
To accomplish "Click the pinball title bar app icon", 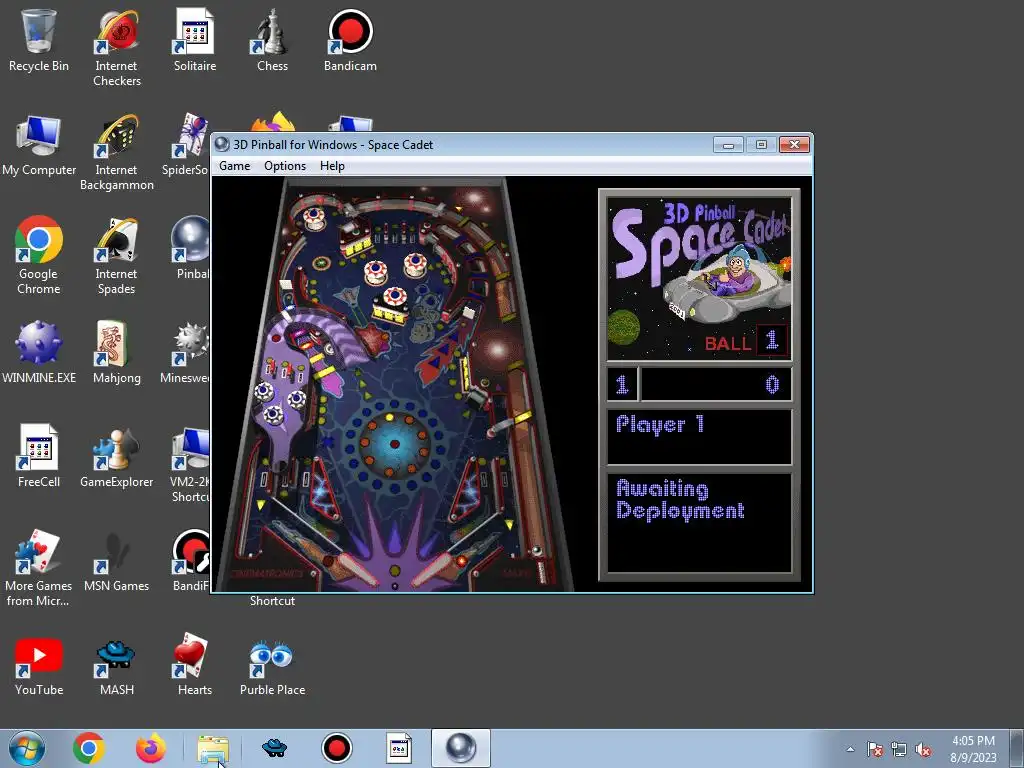I will click(222, 144).
